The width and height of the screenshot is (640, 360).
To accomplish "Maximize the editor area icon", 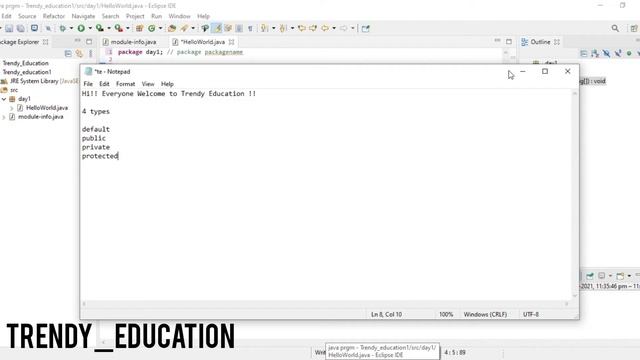I will pyautogui.click(x=509, y=42).
